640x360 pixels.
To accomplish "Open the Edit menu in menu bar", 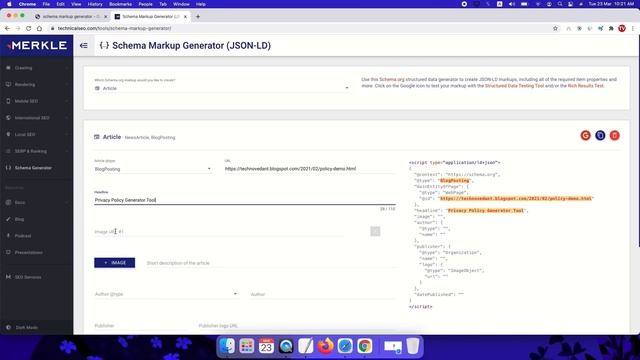I will (x=60, y=4).
